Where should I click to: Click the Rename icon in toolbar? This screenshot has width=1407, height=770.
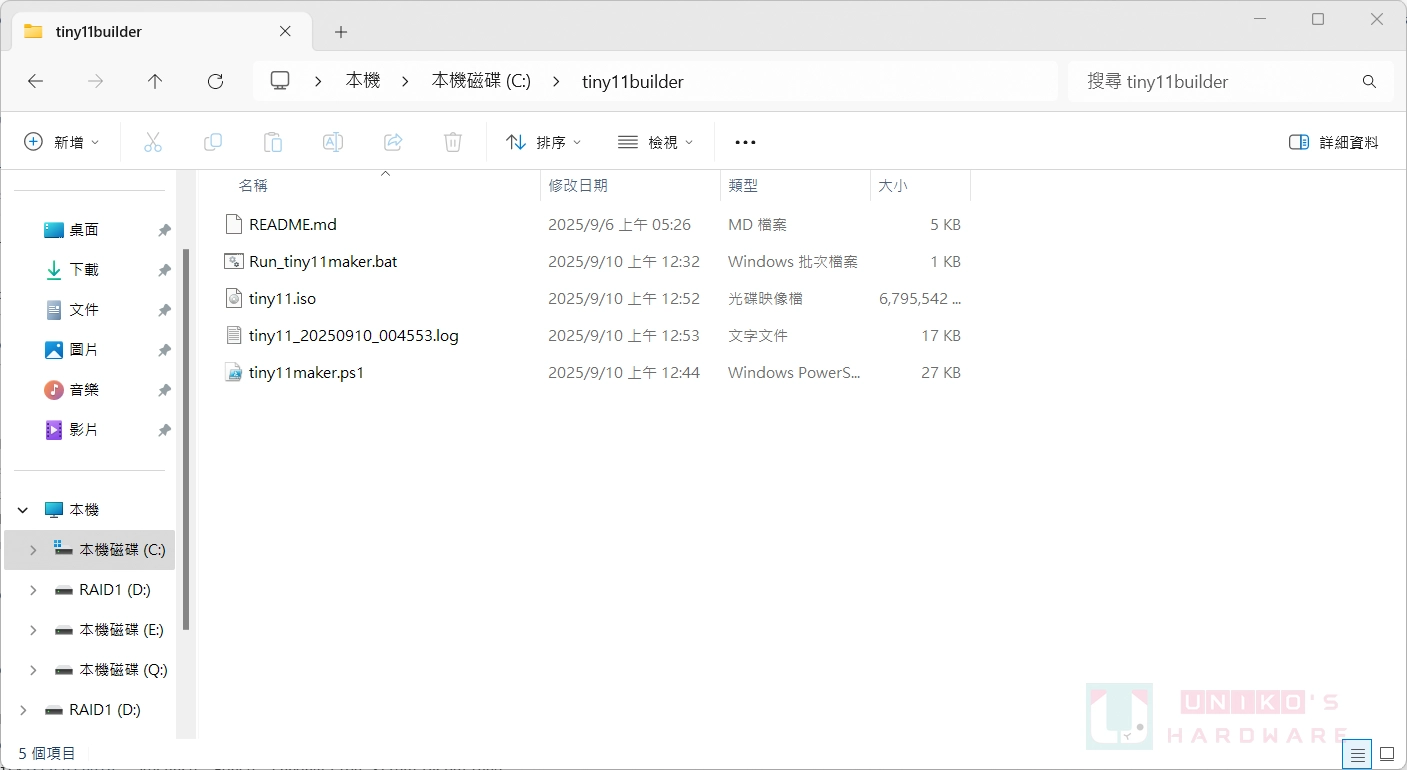(333, 142)
